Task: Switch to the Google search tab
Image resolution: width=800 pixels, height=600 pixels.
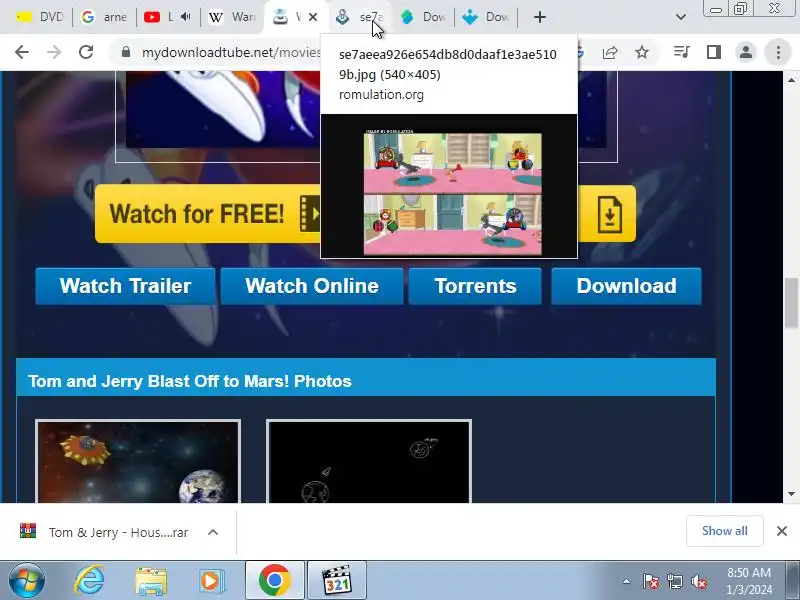Action: [105, 17]
